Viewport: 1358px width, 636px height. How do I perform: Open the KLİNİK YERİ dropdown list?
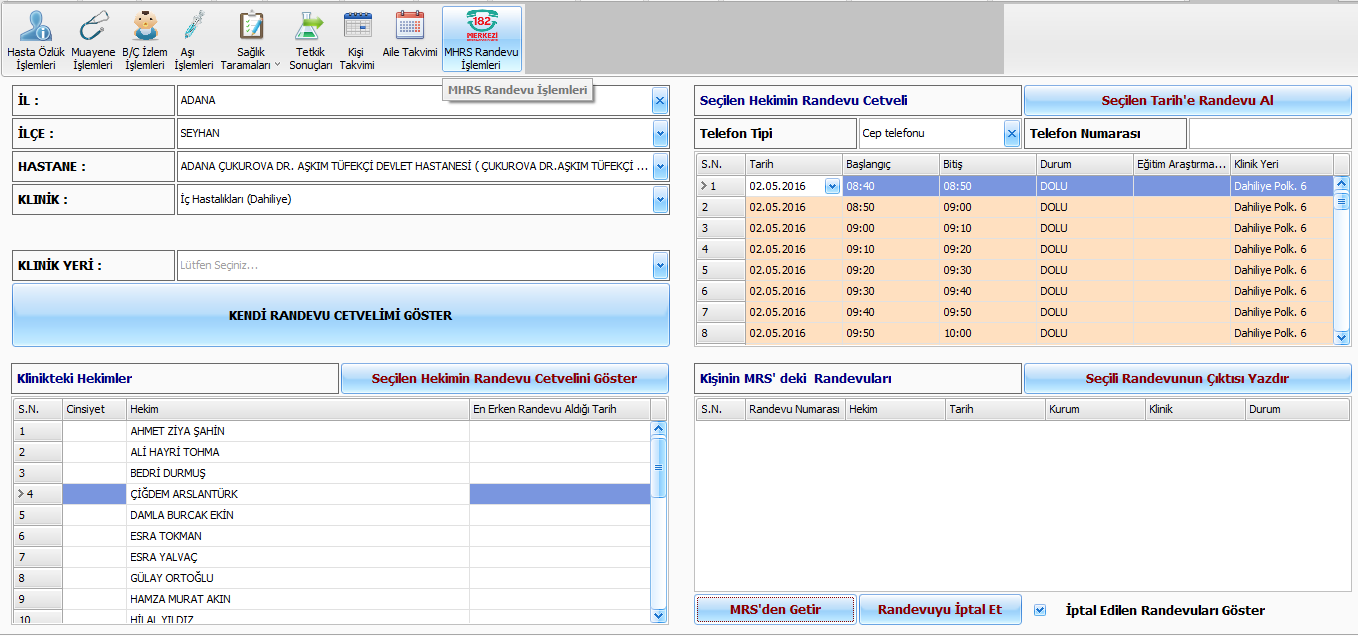coord(660,266)
